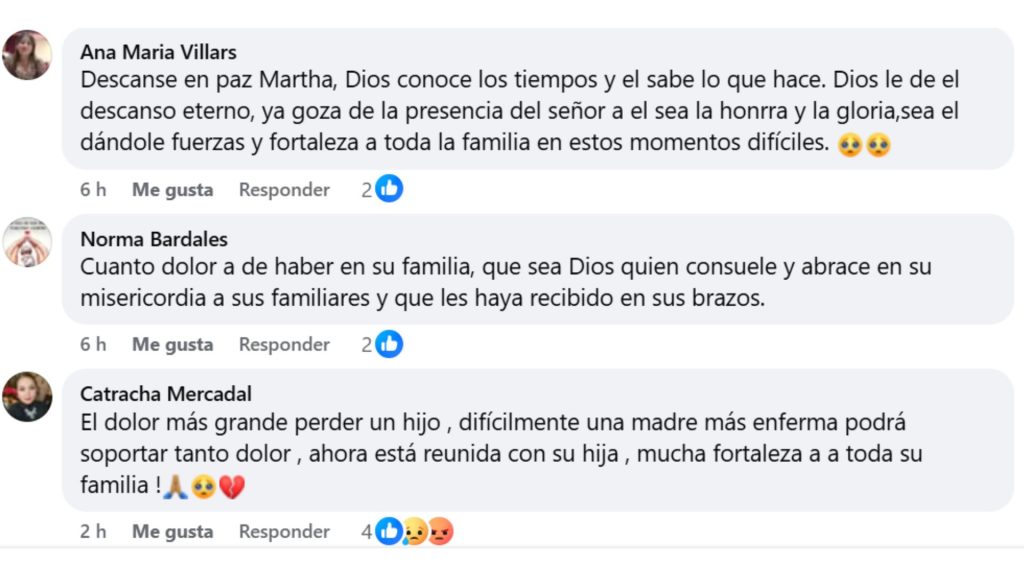Click 'Responder' under Norma Bardales' comment
The width and height of the screenshot is (1024, 576).
pyautogui.click(x=283, y=344)
